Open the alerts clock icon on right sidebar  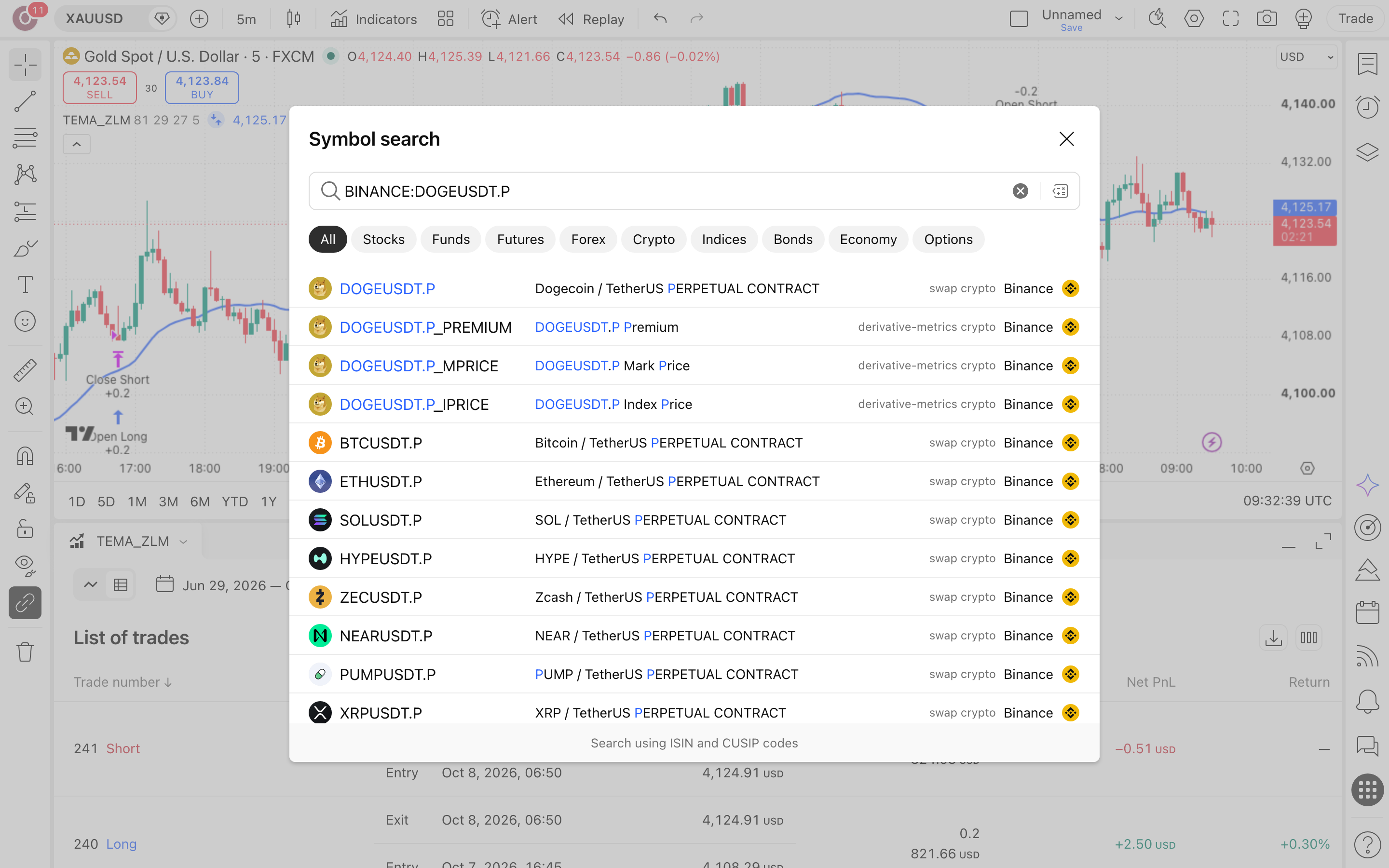tap(1368, 107)
